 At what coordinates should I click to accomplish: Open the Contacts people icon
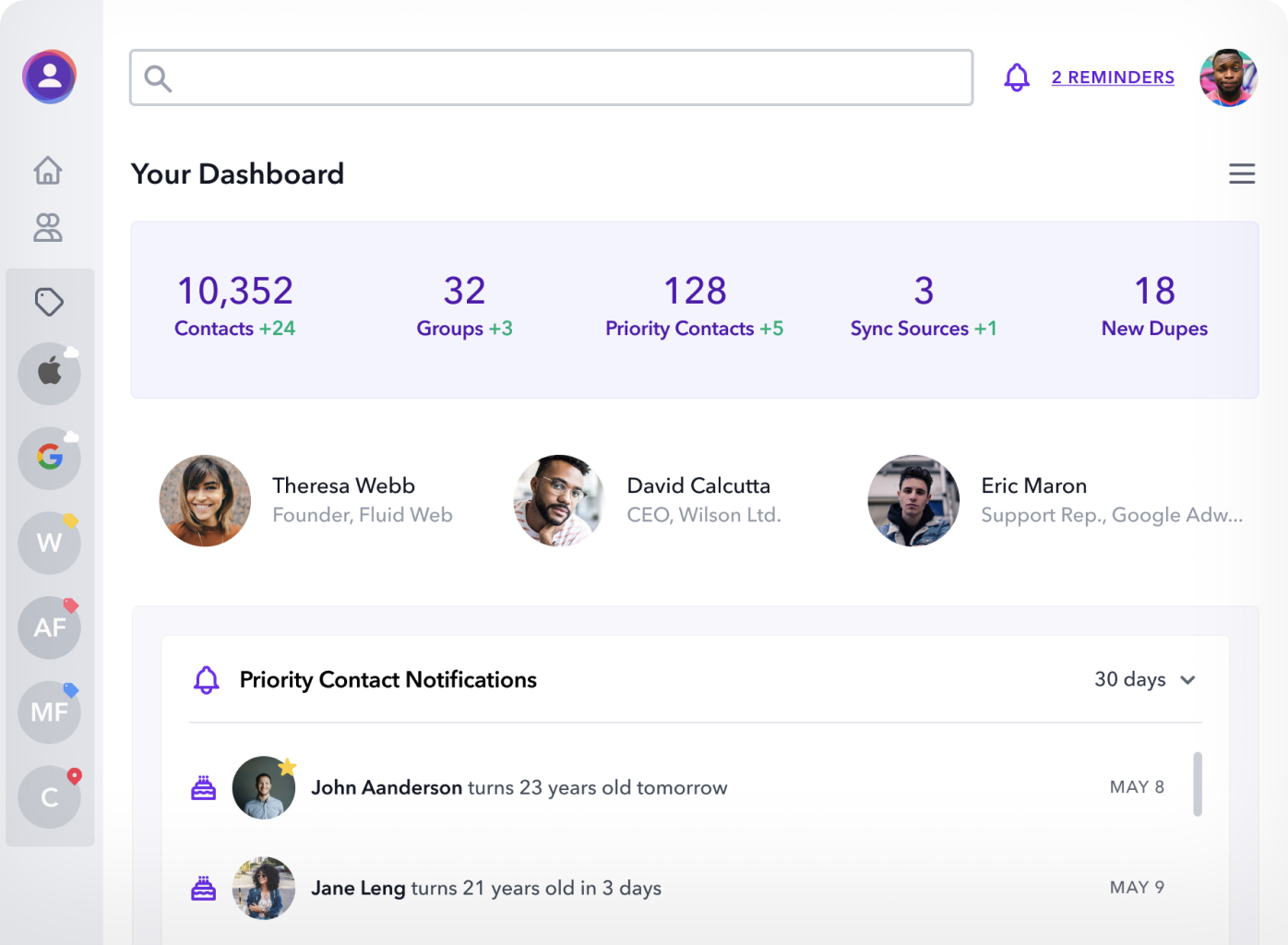pyautogui.click(x=48, y=227)
